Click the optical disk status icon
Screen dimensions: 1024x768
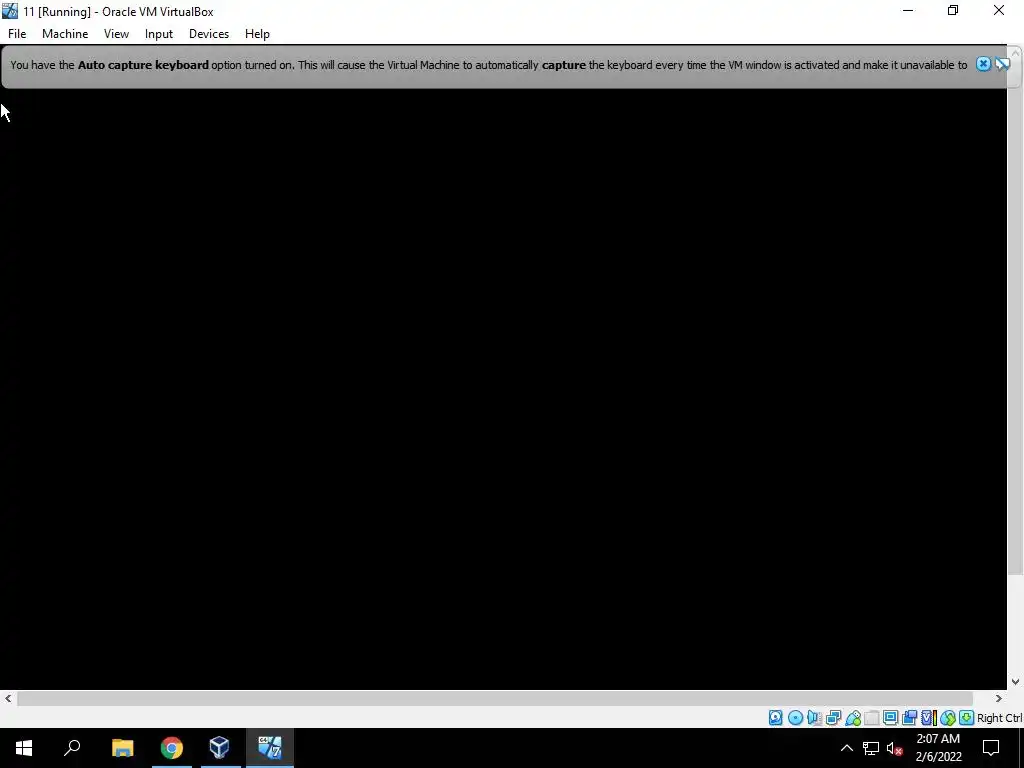coord(795,718)
